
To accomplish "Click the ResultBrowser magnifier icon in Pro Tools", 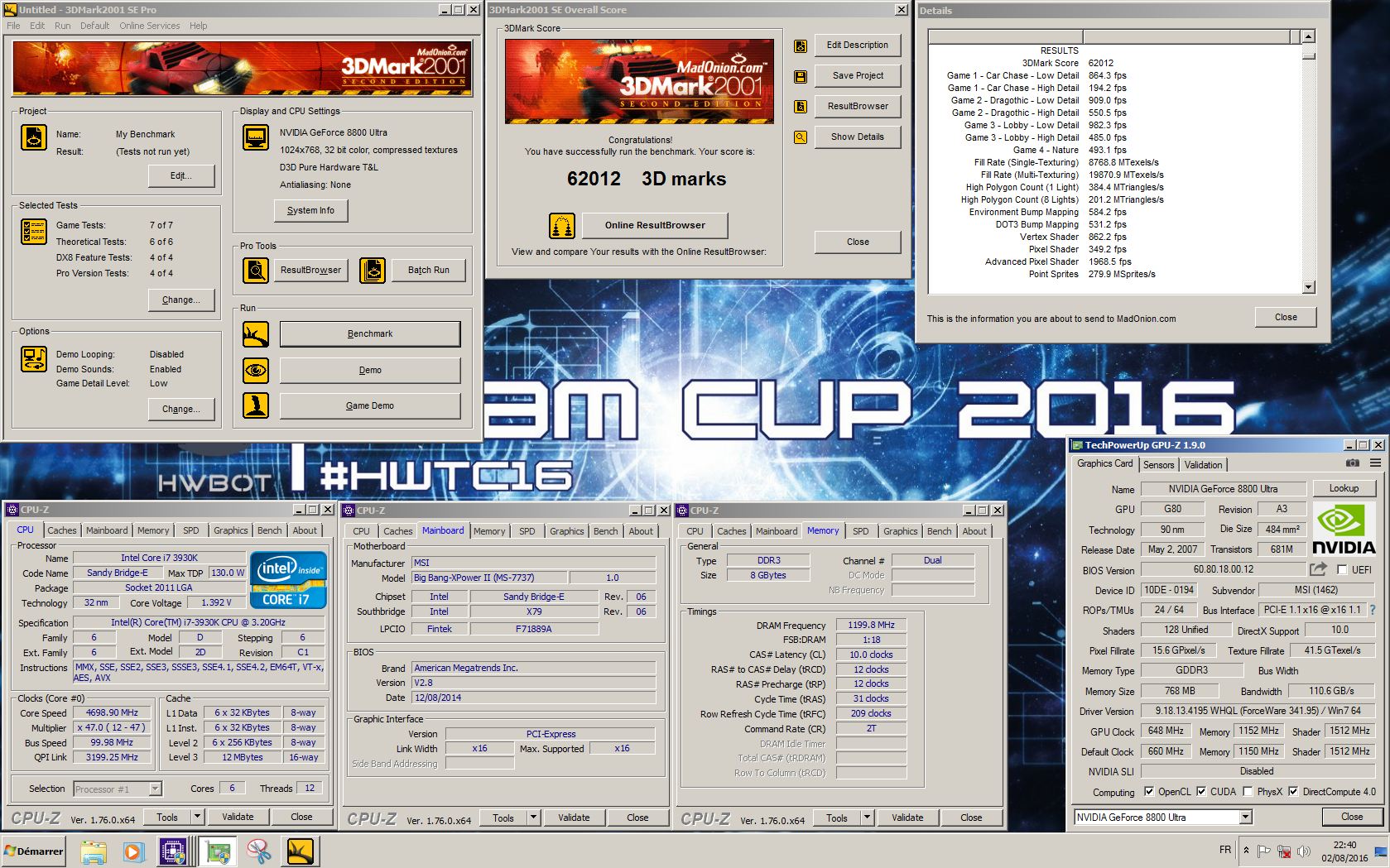I will (x=256, y=270).
